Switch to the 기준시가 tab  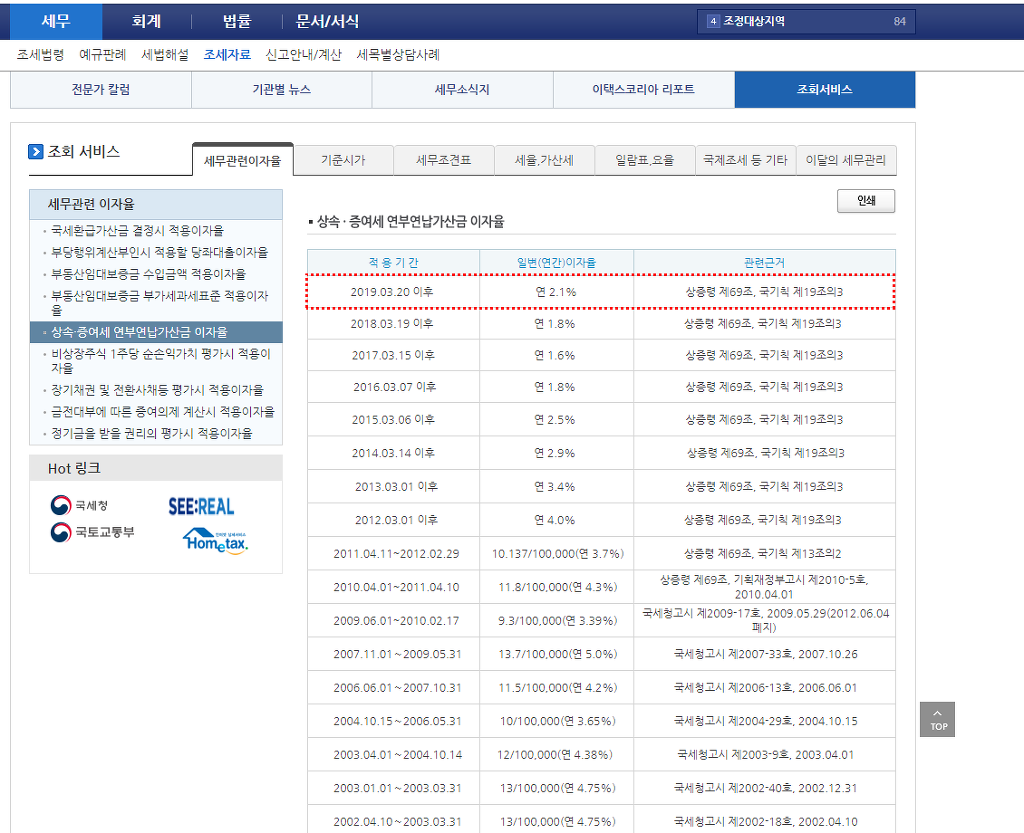(343, 160)
